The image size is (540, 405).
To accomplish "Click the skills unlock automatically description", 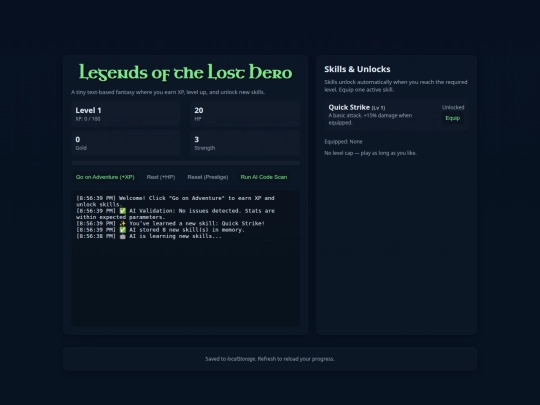I will pyautogui.click(x=396, y=86).
